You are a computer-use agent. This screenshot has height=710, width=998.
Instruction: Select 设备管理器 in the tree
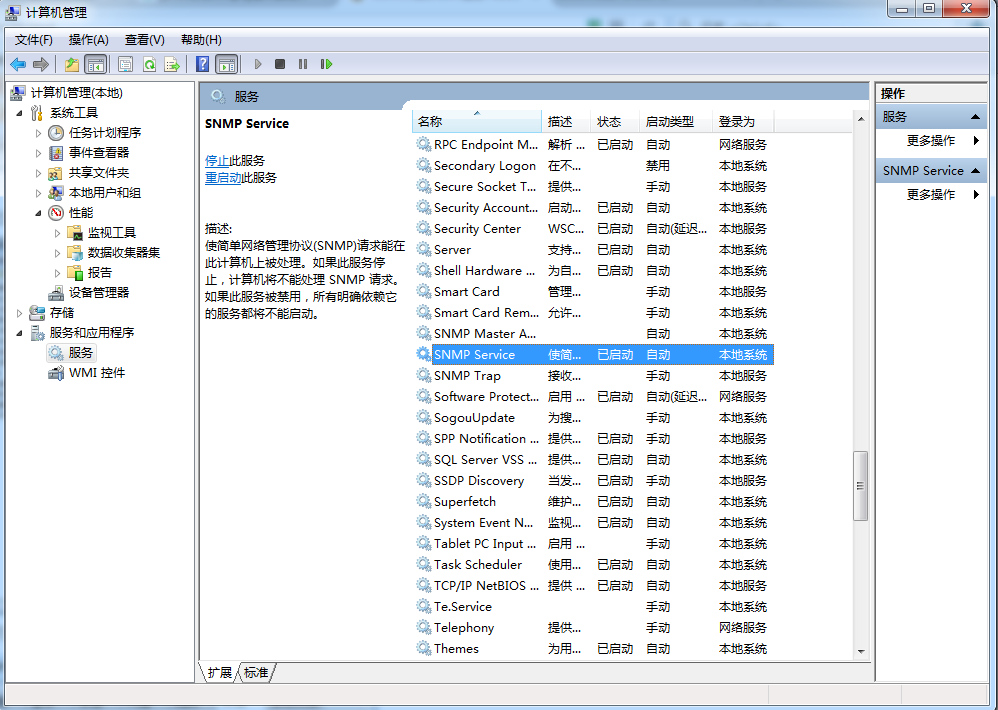[x=99, y=293]
